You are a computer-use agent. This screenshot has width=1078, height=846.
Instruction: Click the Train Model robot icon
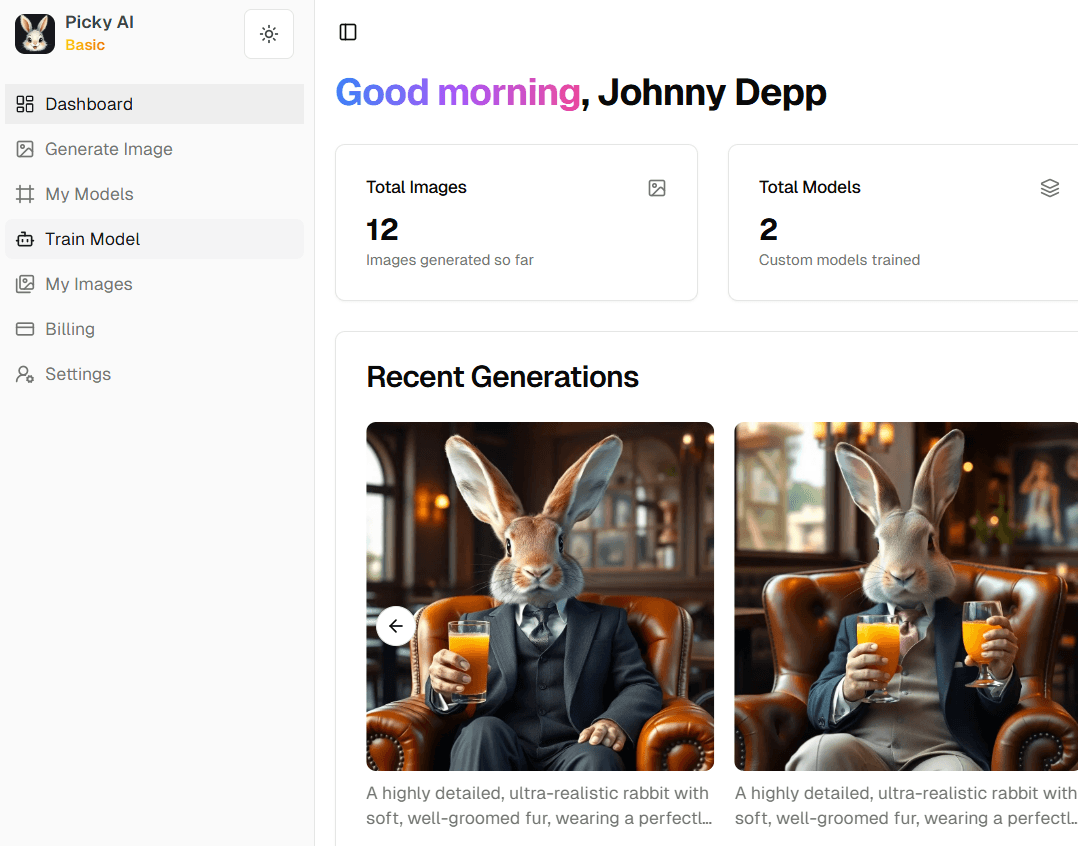pos(25,239)
